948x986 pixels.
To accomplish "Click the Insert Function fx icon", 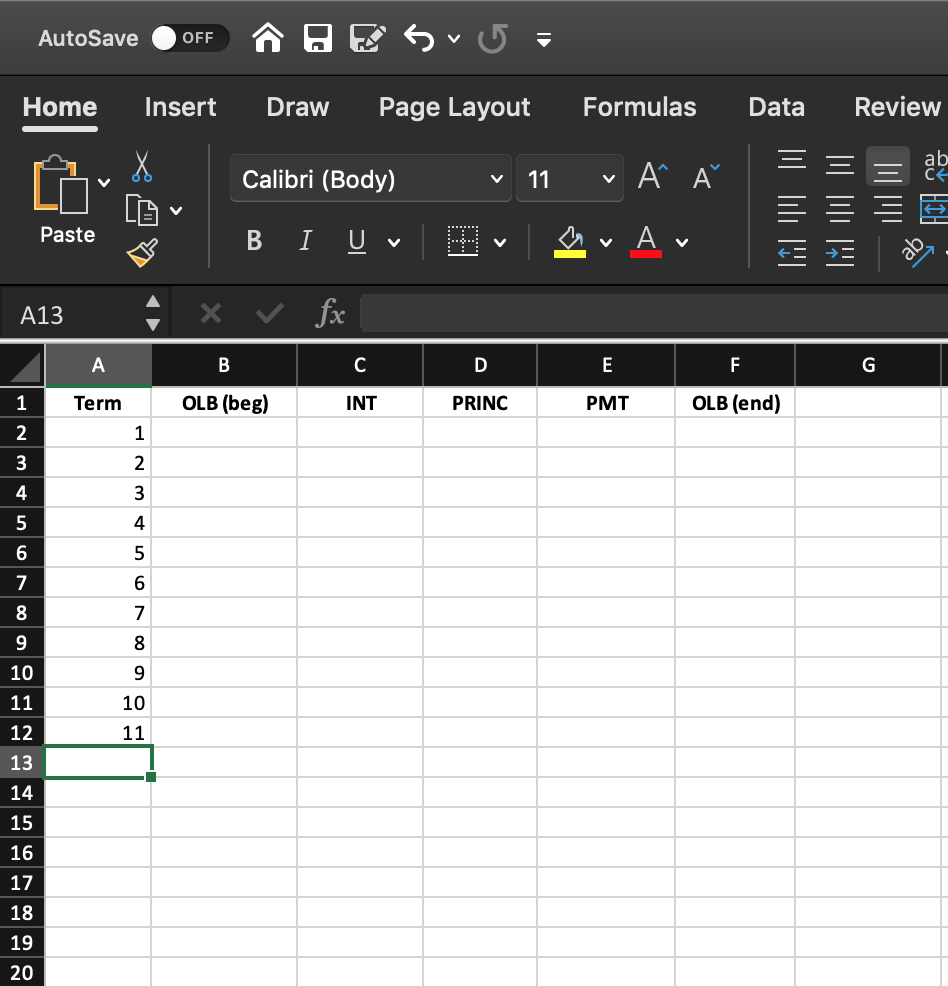I will point(330,313).
